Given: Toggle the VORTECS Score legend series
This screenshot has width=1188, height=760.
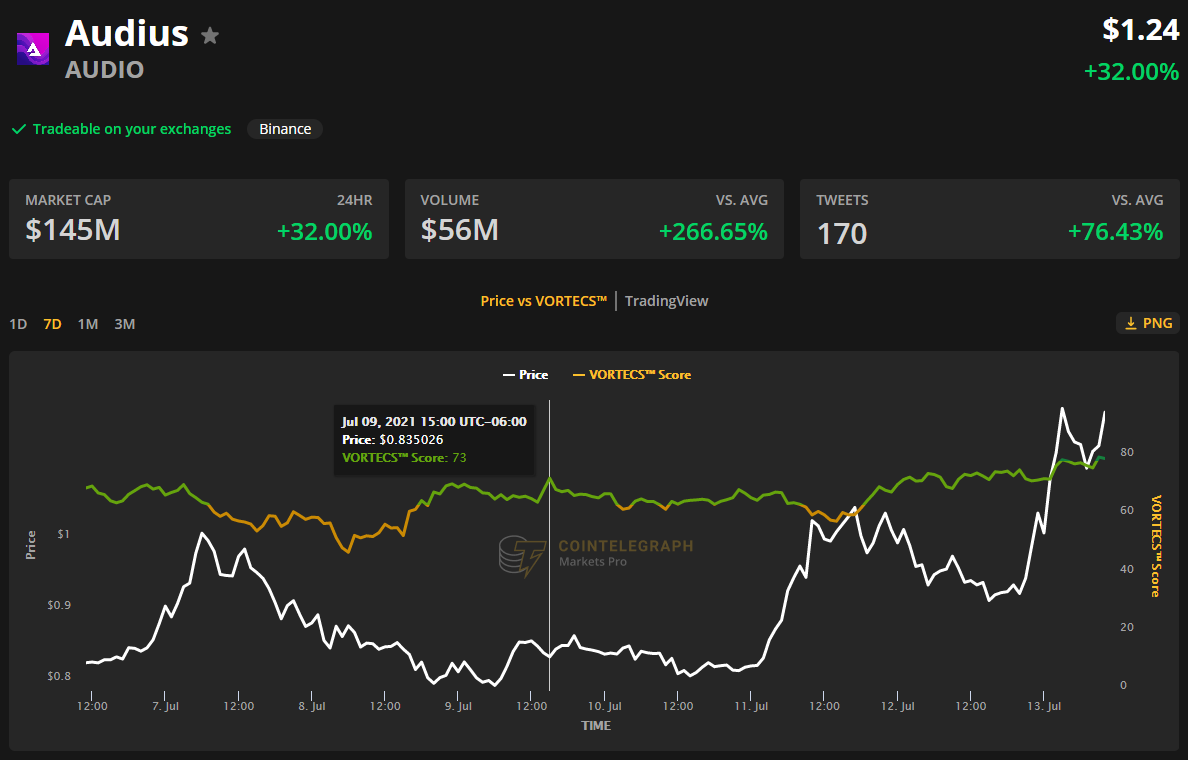Looking at the screenshot, I should (x=631, y=375).
